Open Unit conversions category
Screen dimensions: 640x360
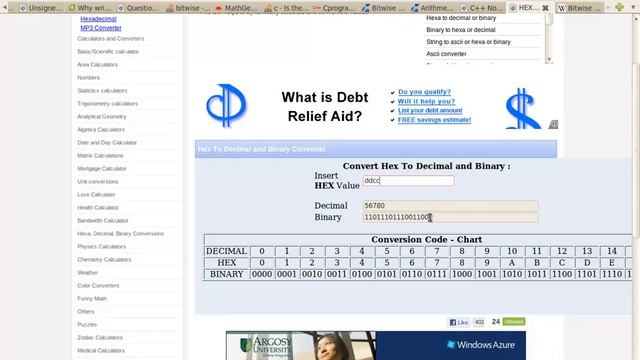tap(98, 182)
